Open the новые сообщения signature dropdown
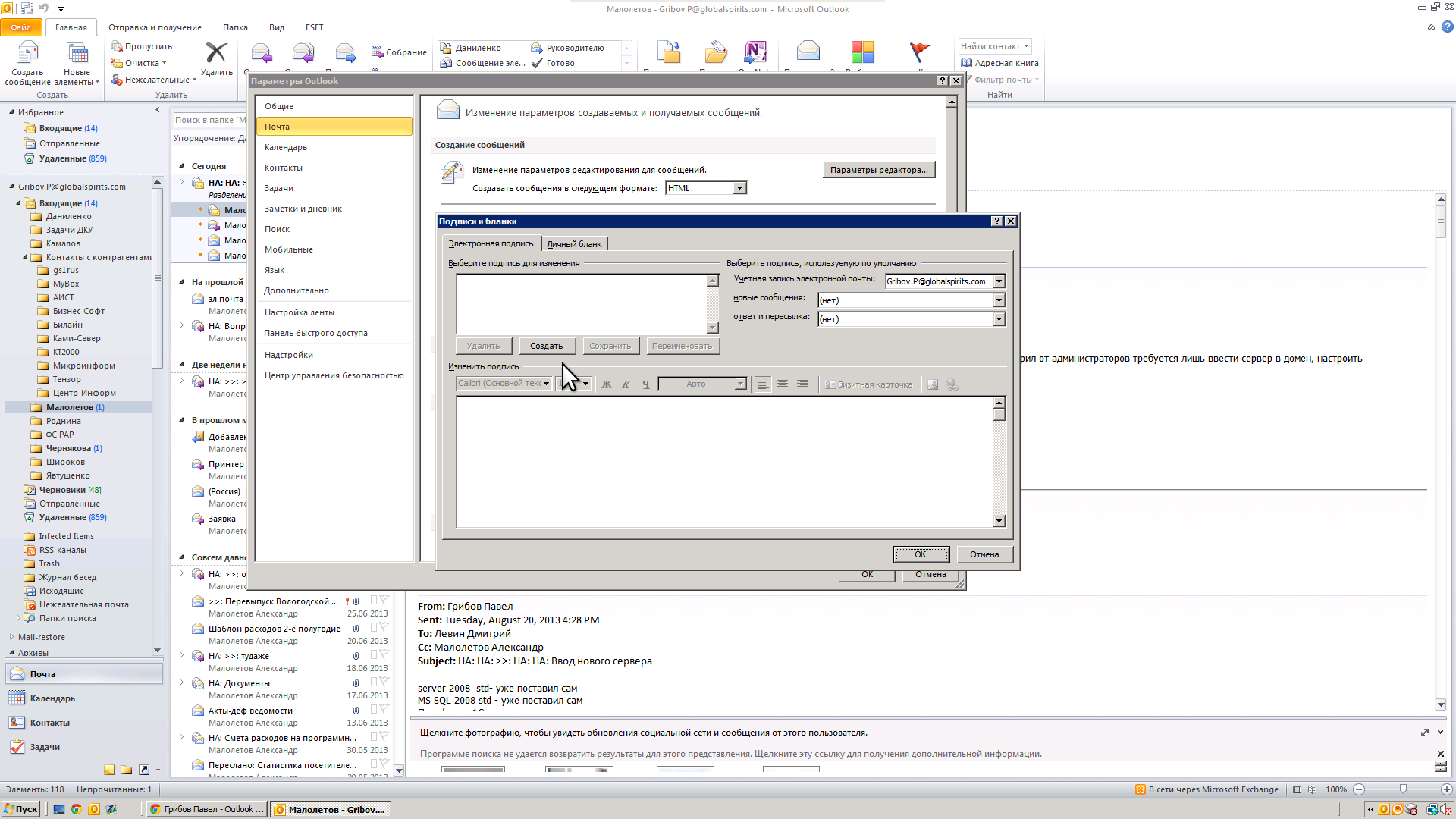The height and width of the screenshot is (819, 1456). [x=998, y=300]
